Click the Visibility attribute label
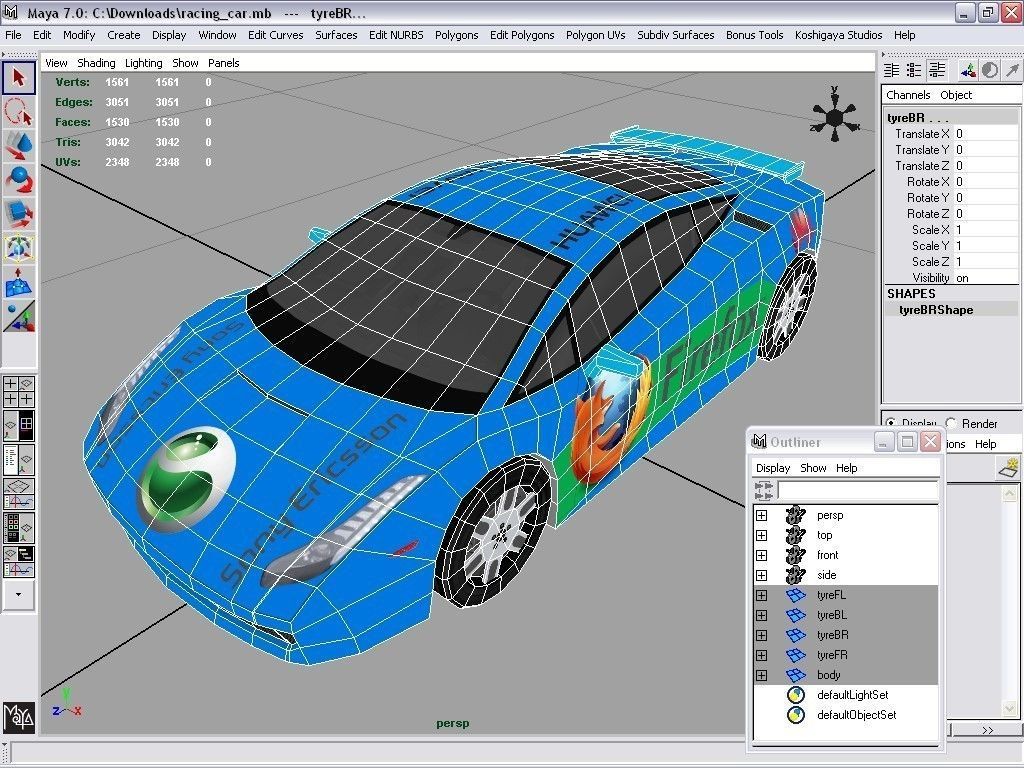Image resolution: width=1024 pixels, height=768 pixels. [x=931, y=278]
